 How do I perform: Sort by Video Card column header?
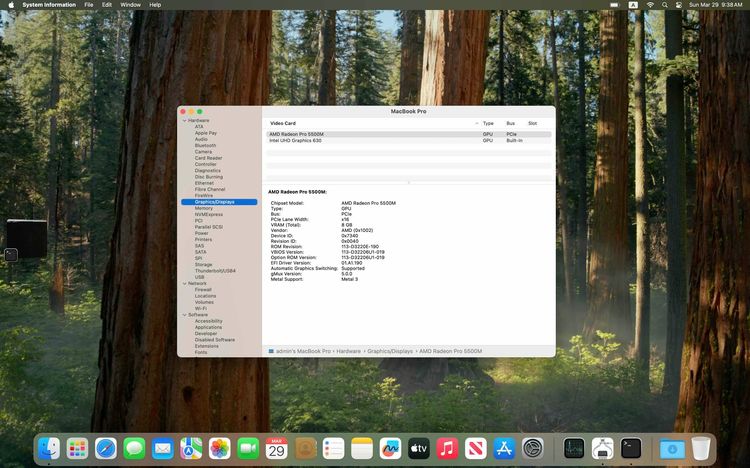pyautogui.click(x=283, y=123)
